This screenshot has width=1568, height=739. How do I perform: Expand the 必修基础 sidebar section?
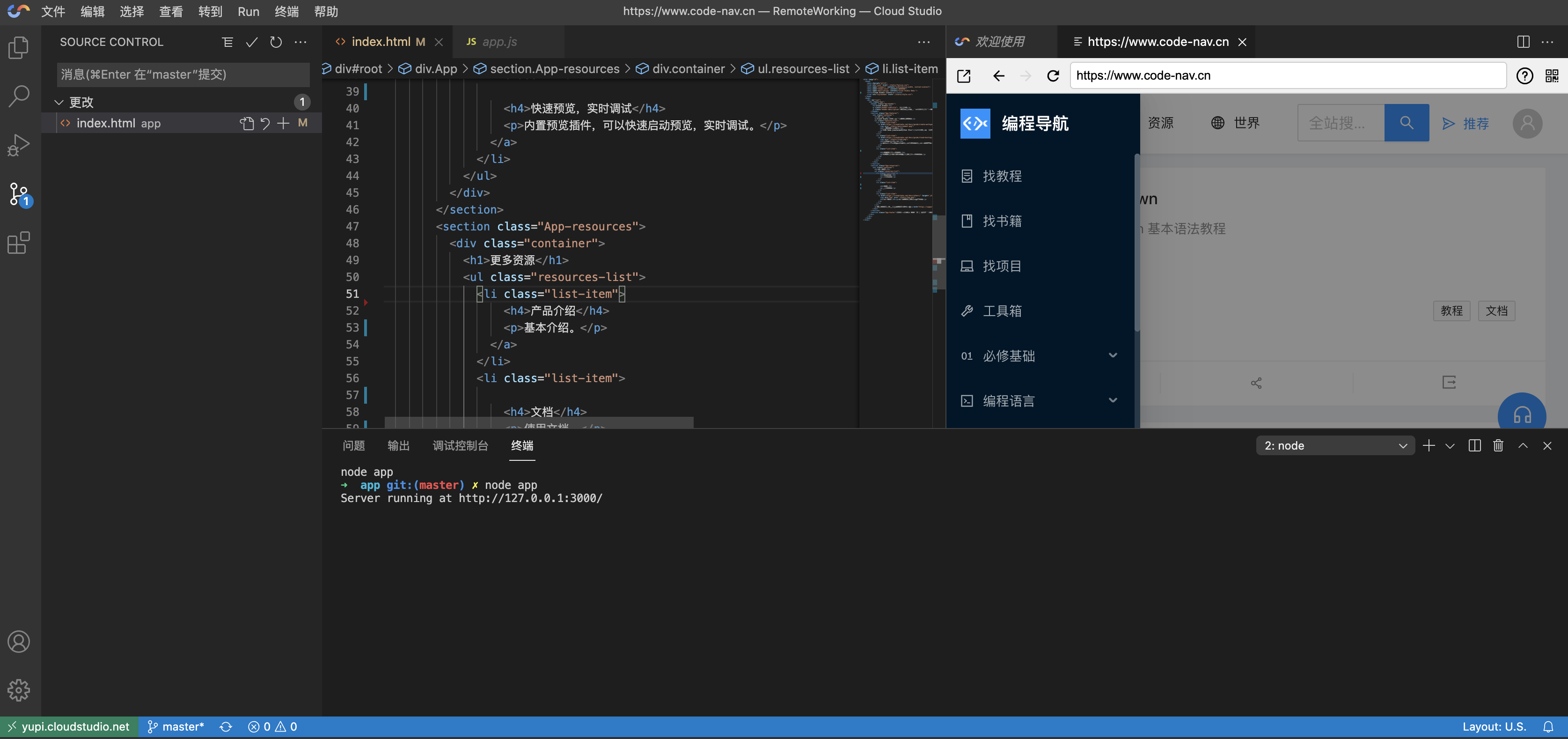[1112, 355]
